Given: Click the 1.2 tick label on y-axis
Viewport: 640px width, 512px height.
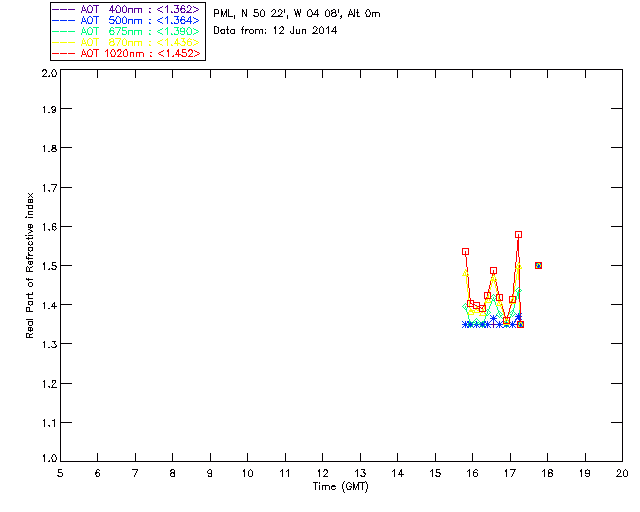Looking at the screenshot, I should click(x=49, y=384).
